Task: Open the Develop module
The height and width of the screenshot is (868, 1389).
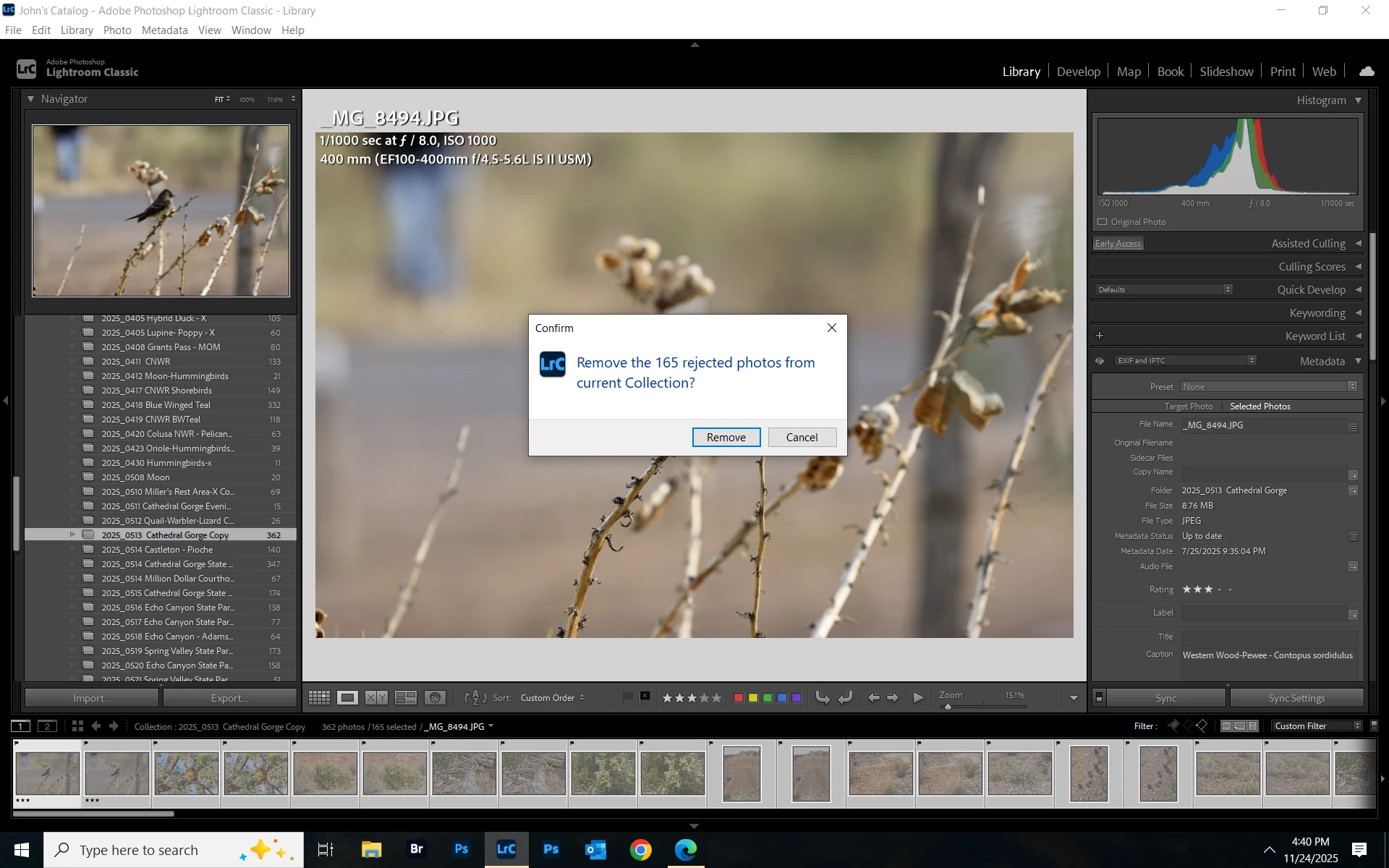Action: pos(1078,72)
